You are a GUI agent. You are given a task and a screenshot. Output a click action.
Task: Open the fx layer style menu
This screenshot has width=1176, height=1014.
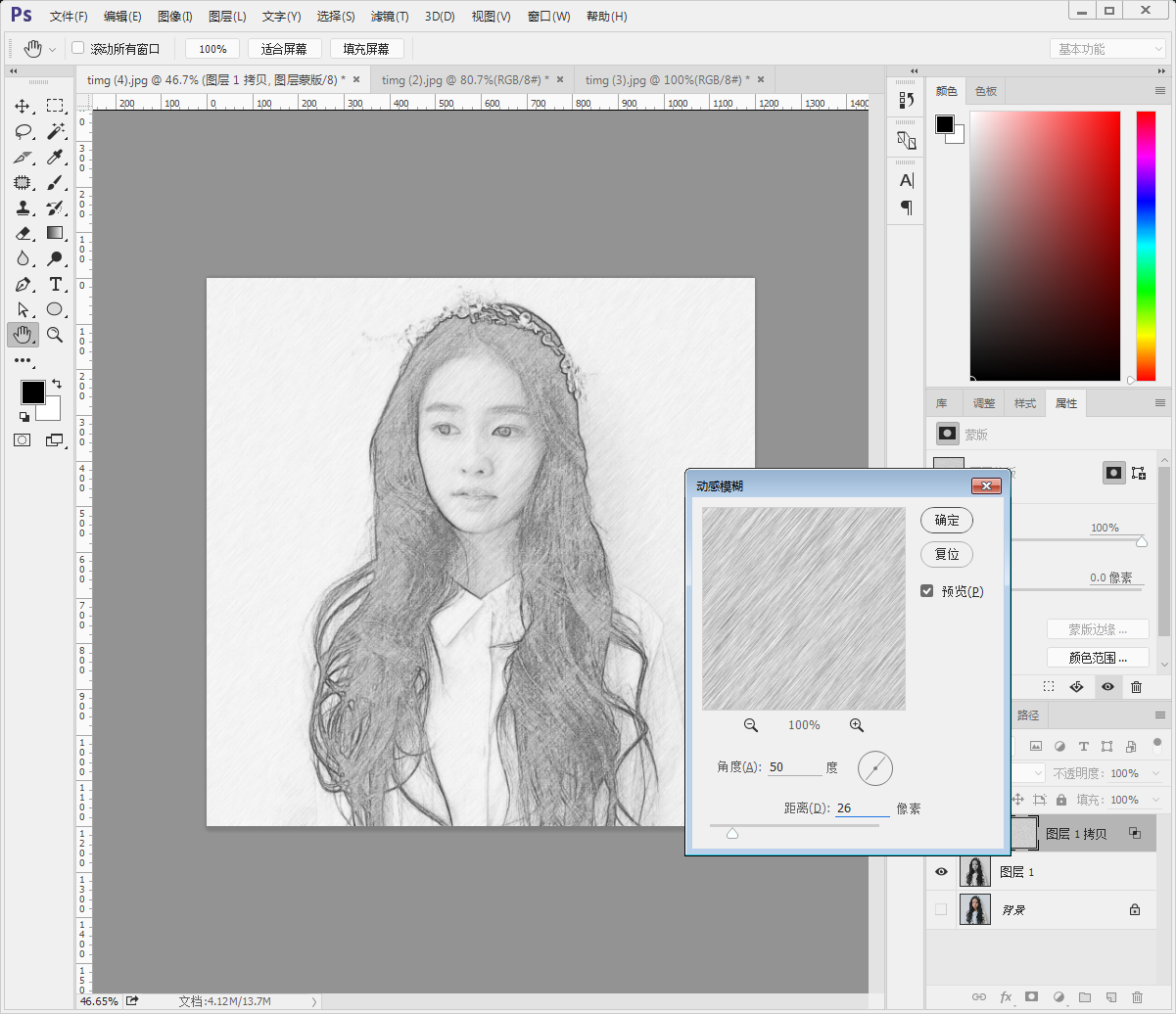(1005, 996)
